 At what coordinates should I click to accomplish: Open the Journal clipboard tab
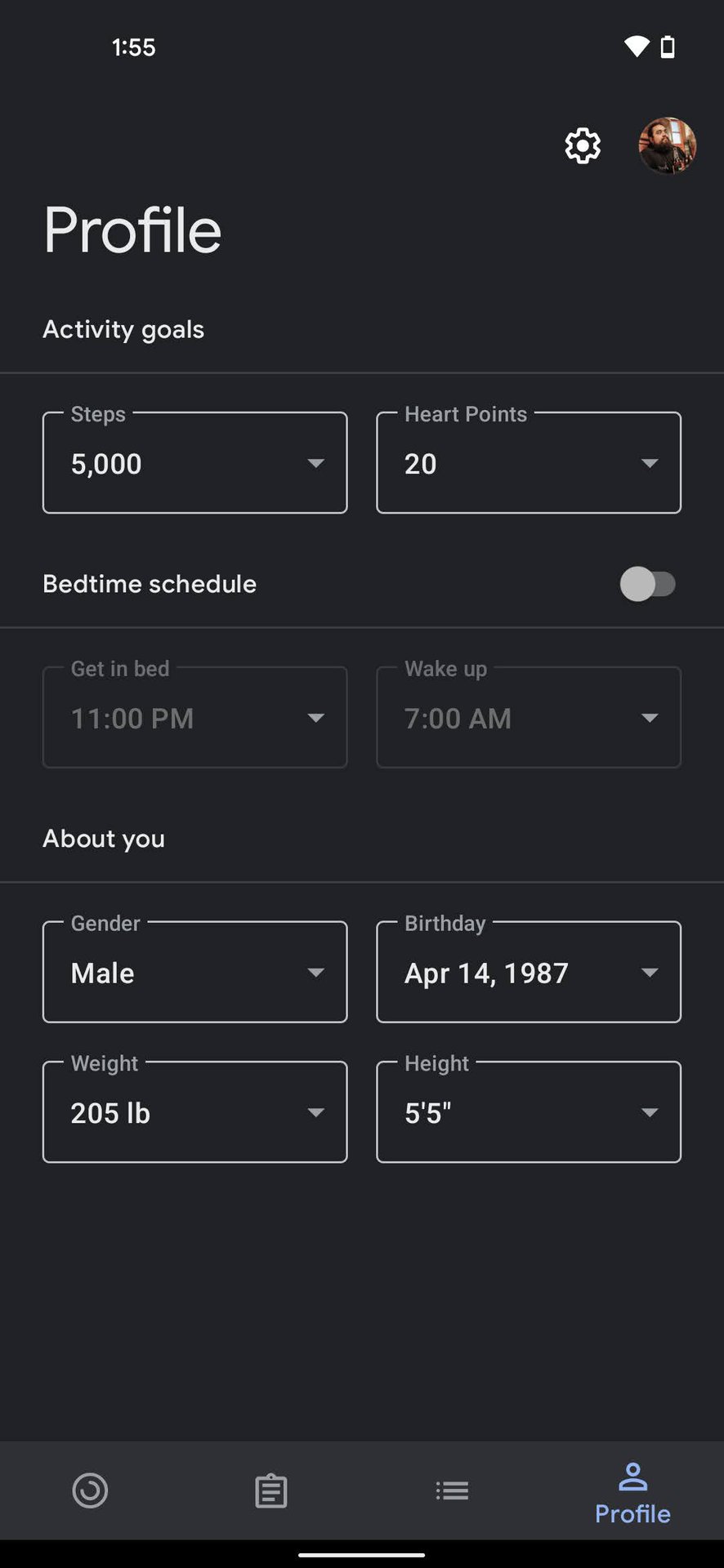click(270, 1490)
